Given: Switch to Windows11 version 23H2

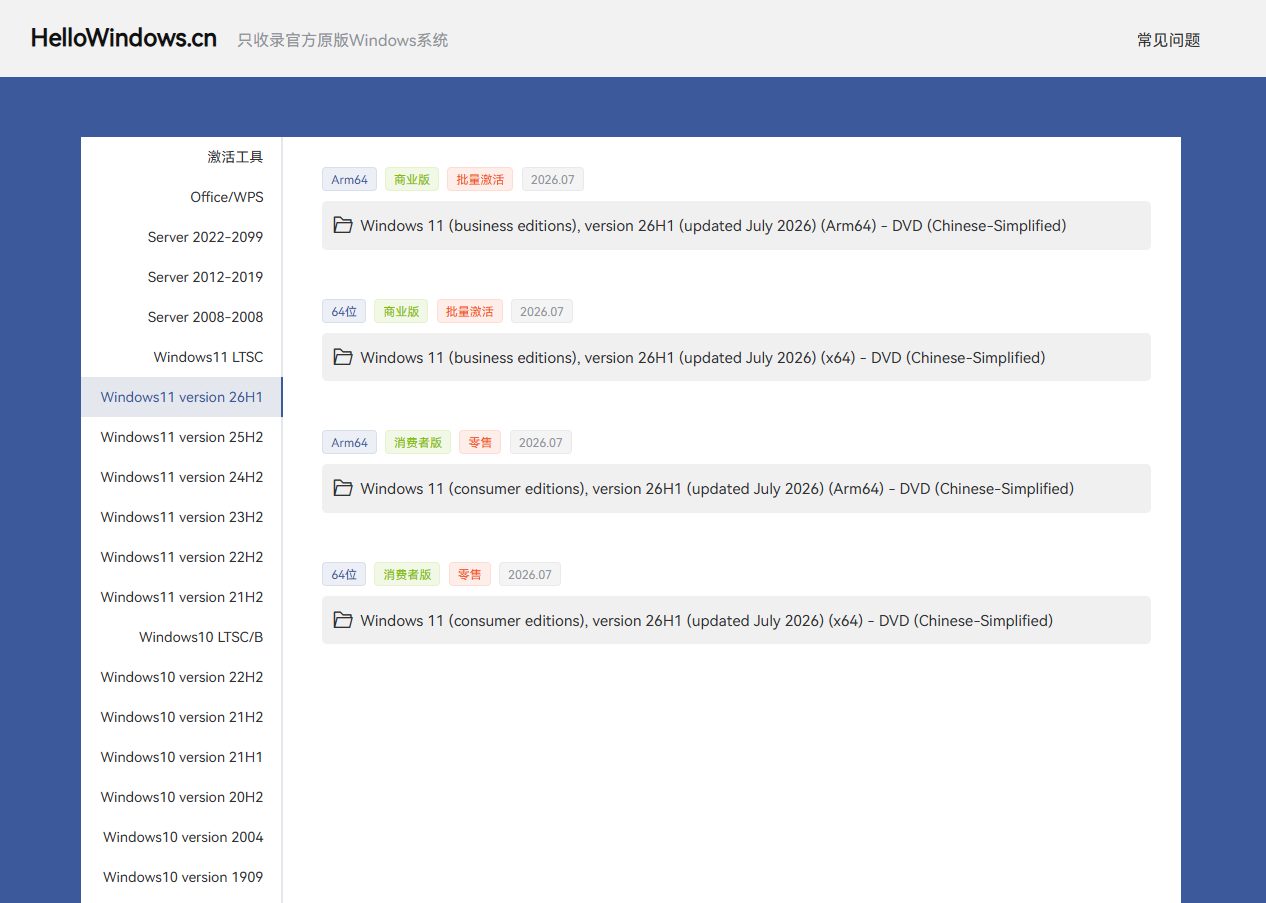Looking at the screenshot, I should click(182, 517).
